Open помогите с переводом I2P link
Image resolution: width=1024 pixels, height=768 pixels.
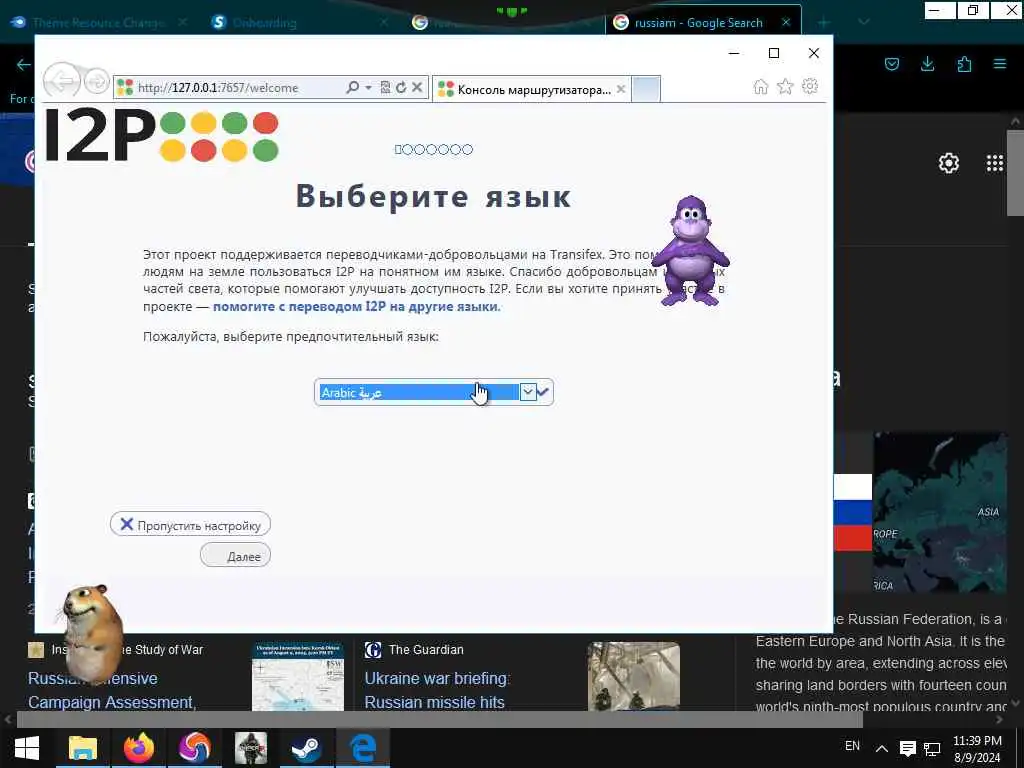[357, 306]
